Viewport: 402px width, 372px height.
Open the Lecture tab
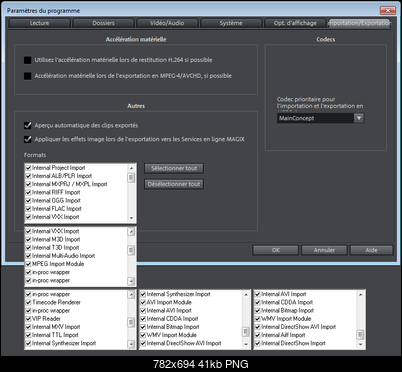tap(39, 23)
